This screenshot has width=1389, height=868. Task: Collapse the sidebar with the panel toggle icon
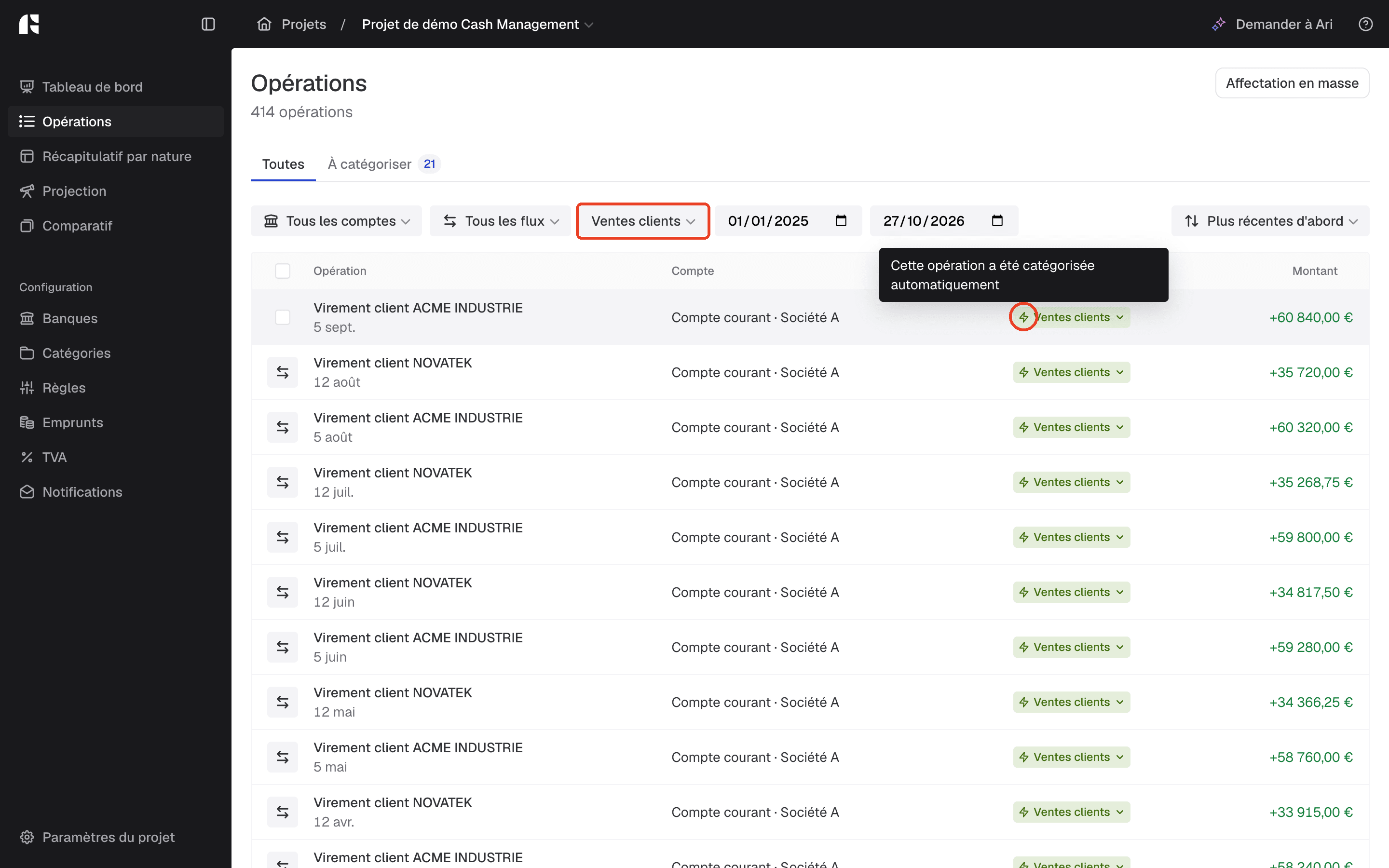[208, 24]
